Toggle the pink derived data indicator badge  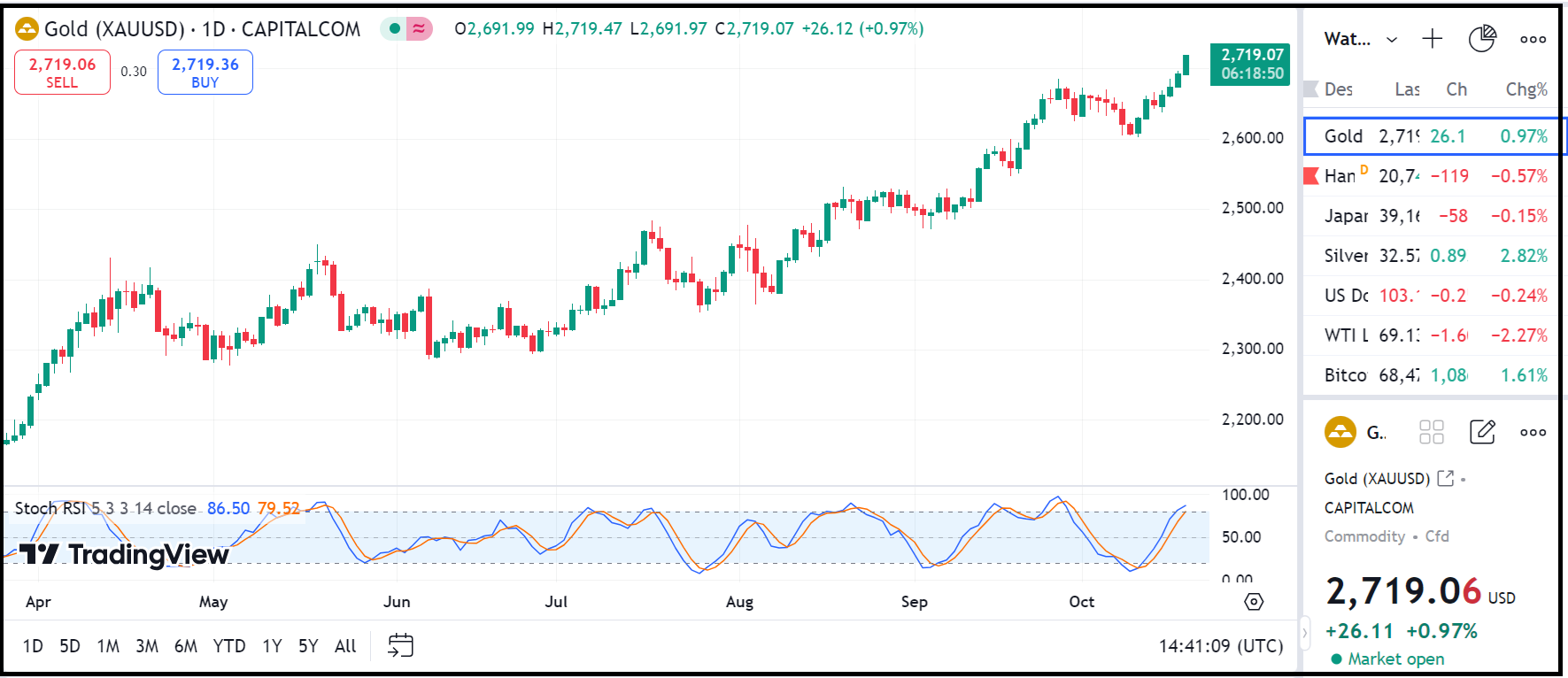419,29
